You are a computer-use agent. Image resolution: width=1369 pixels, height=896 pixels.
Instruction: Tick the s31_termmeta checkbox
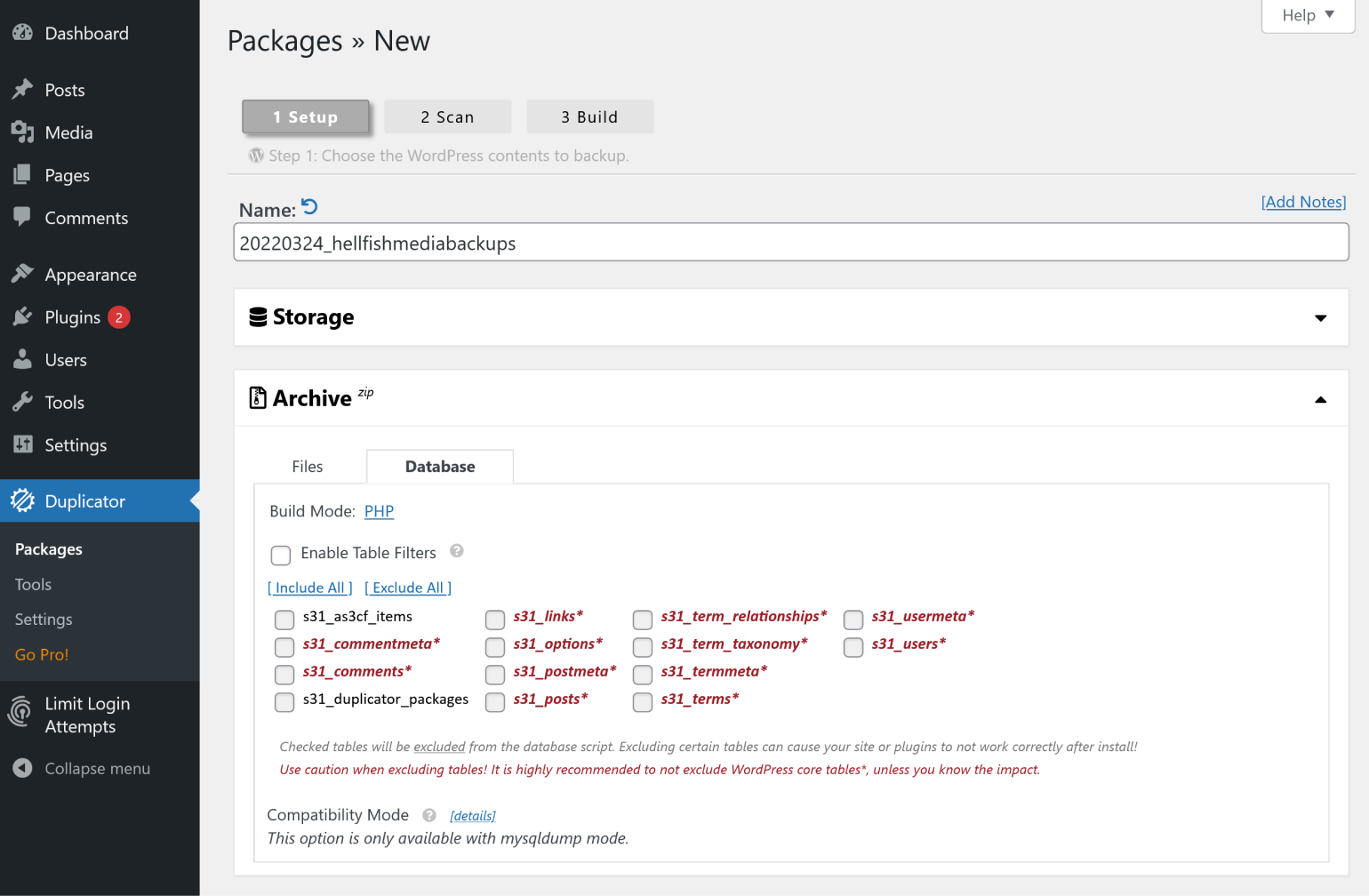pos(643,675)
